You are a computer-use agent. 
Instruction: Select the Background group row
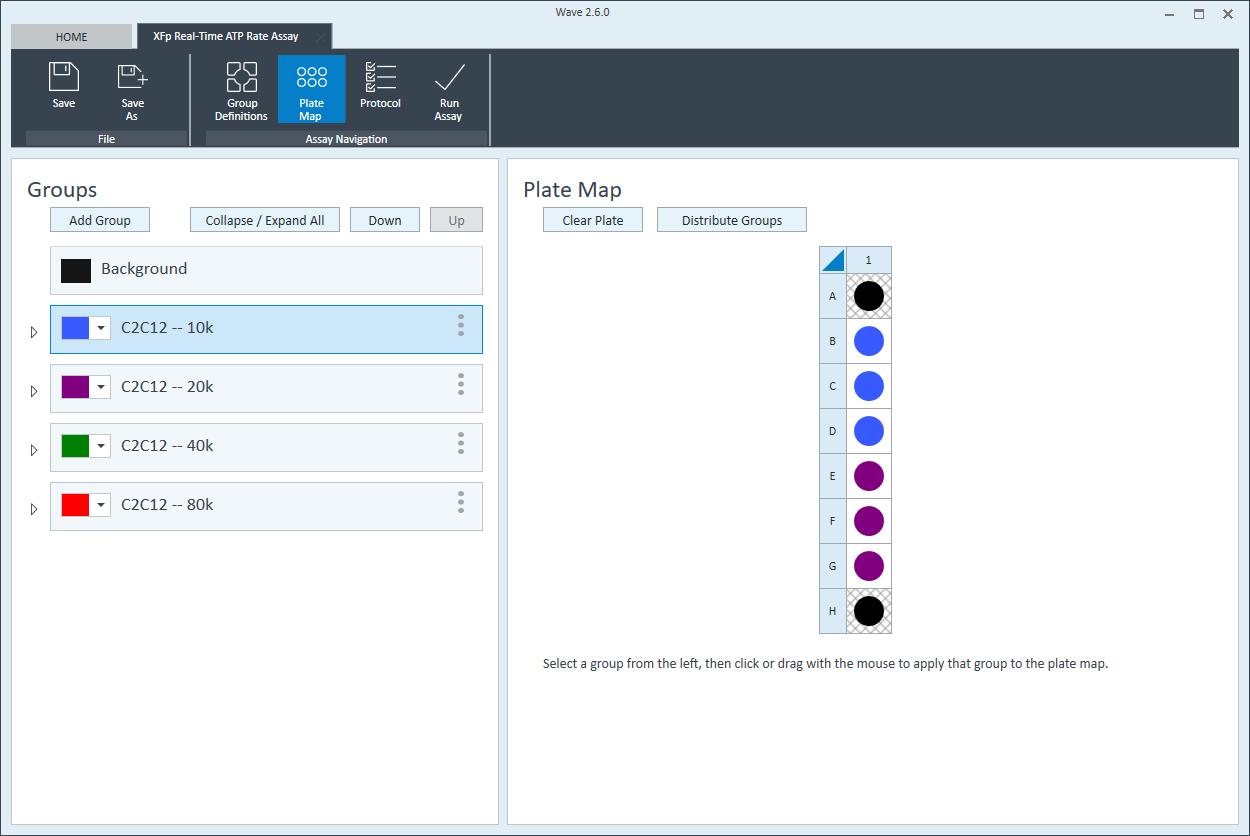266,270
